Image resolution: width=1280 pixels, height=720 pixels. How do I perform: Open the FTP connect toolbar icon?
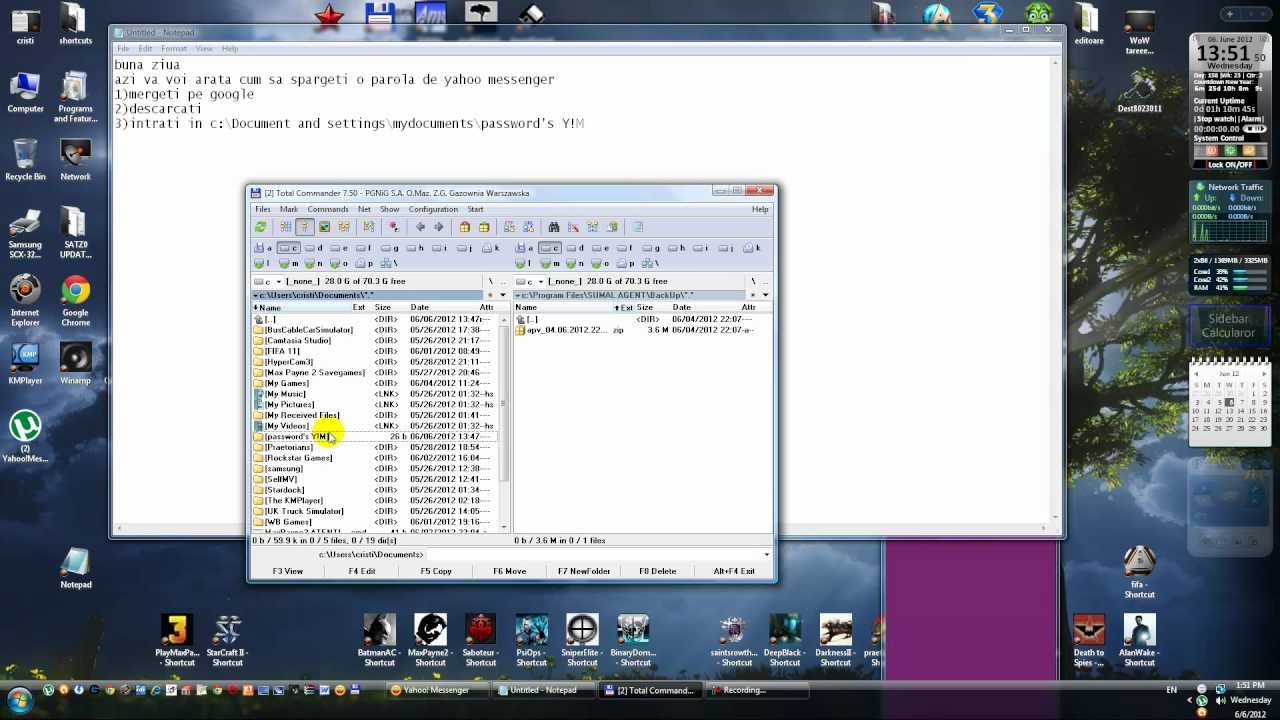[x=509, y=227]
